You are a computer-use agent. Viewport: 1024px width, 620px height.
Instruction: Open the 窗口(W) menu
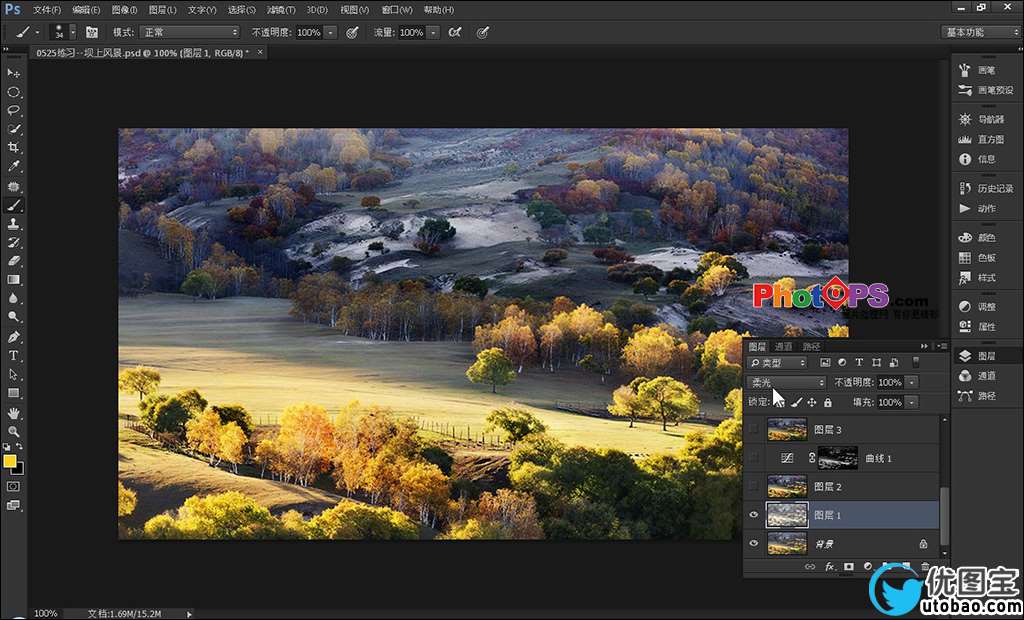pyautogui.click(x=396, y=10)
